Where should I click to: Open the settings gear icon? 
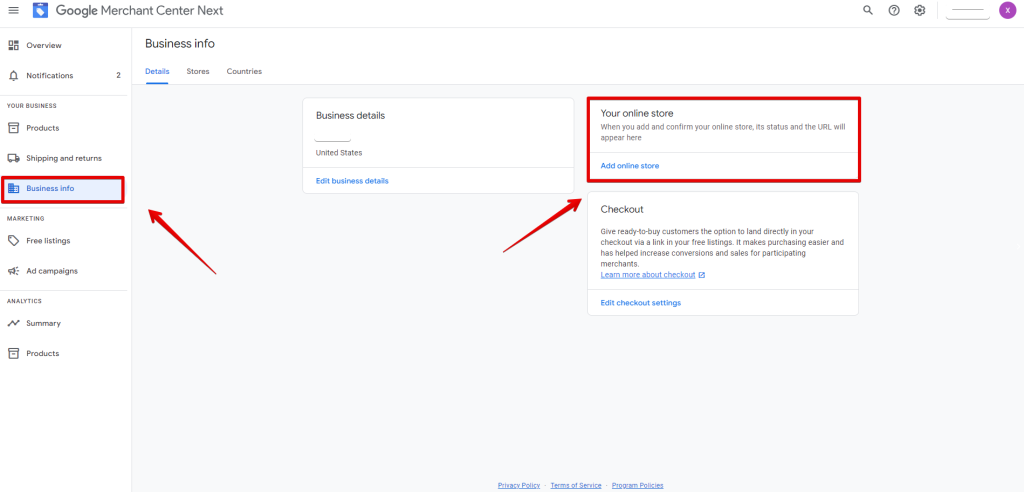click(x=920, y=10)
